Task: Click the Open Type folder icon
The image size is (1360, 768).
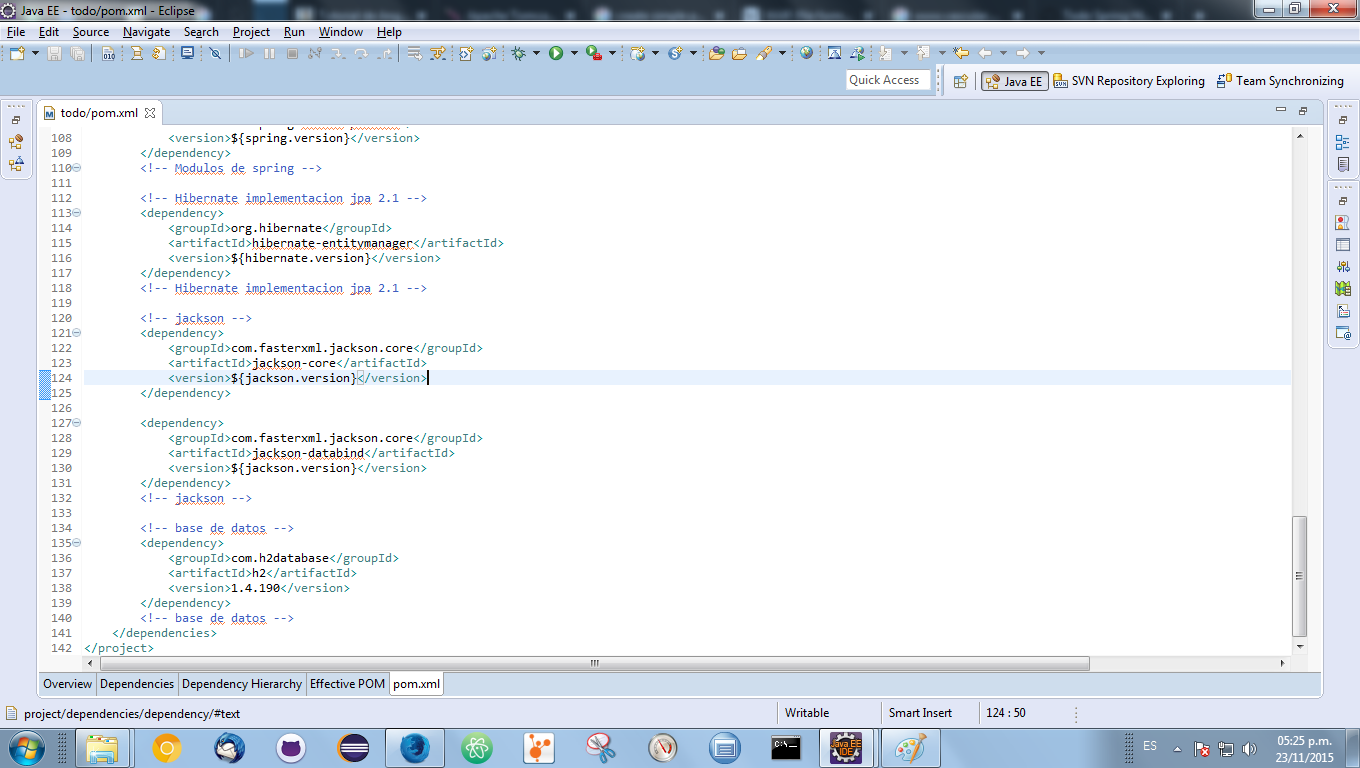Action: pyautogui.click(x=717, y=53)
